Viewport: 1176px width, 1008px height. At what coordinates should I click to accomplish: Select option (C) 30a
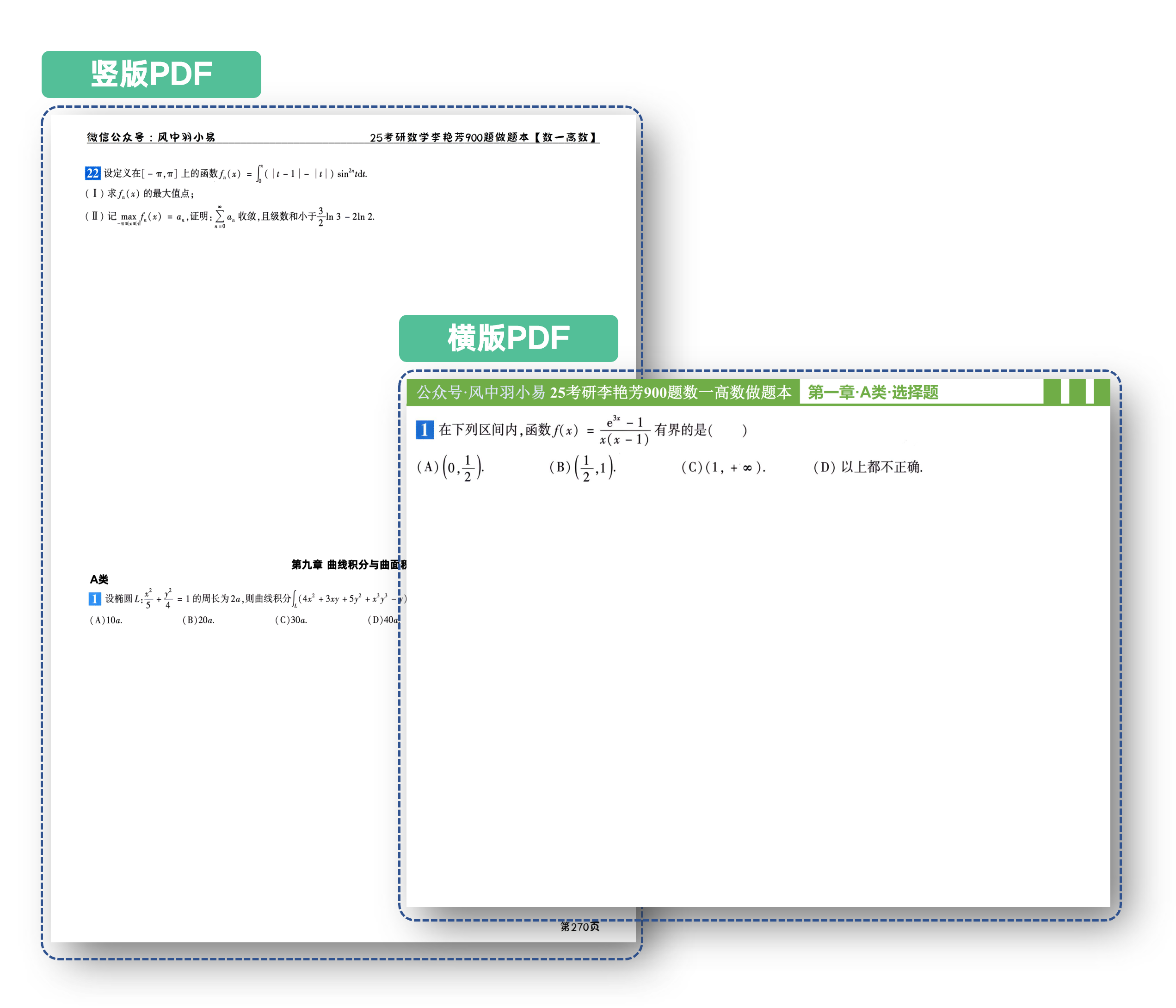point(290,620)
